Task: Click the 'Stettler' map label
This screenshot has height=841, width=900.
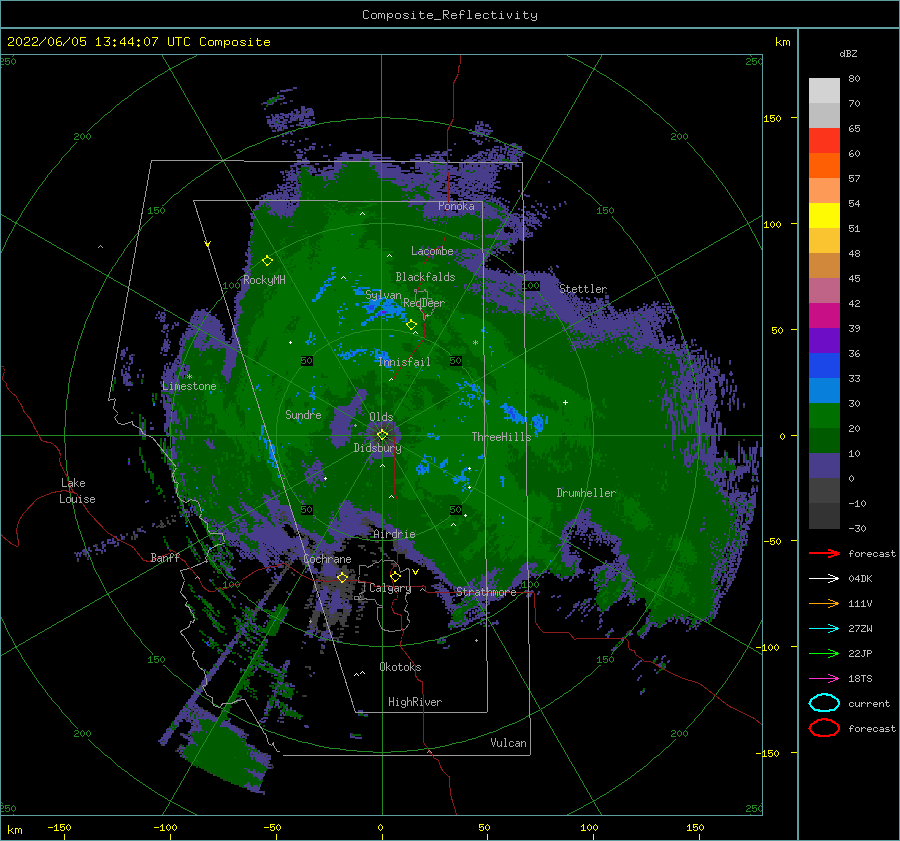Action: (x=583, y=289)
